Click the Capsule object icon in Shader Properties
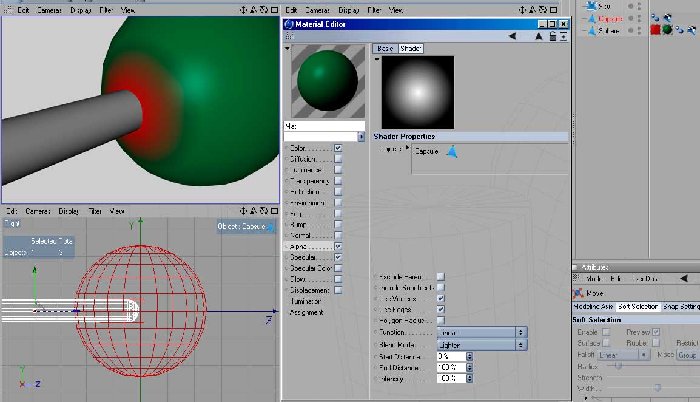 [x=452, y=152]
